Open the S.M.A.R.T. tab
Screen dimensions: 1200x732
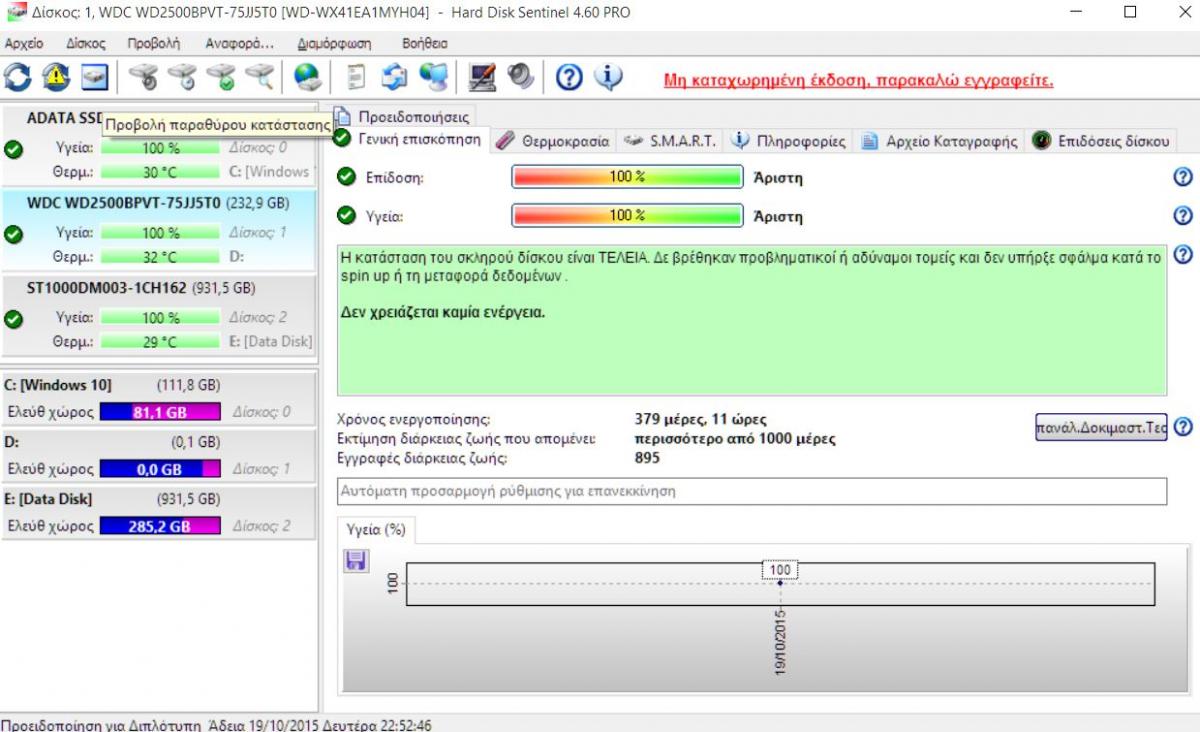pyautogui.click(x=670, y=141)
